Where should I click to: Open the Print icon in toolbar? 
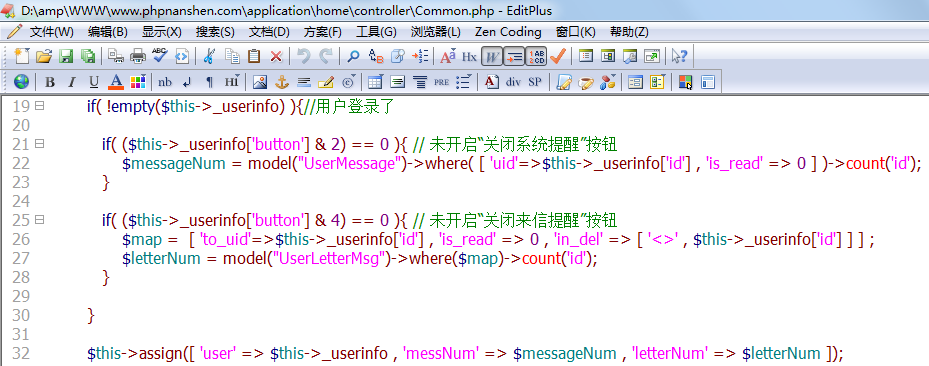click(137, 56)
